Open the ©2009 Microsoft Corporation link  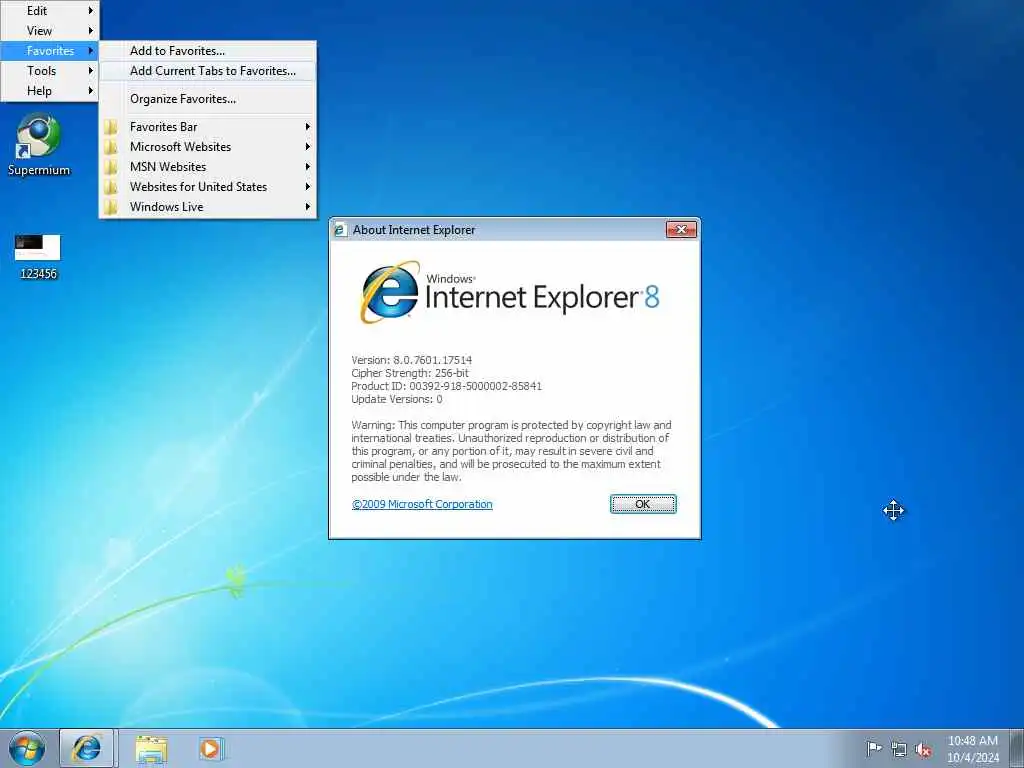coord(422,504)
